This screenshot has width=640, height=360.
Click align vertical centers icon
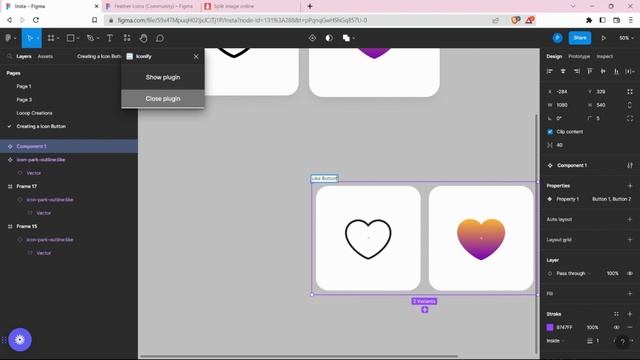coord(603,71)
